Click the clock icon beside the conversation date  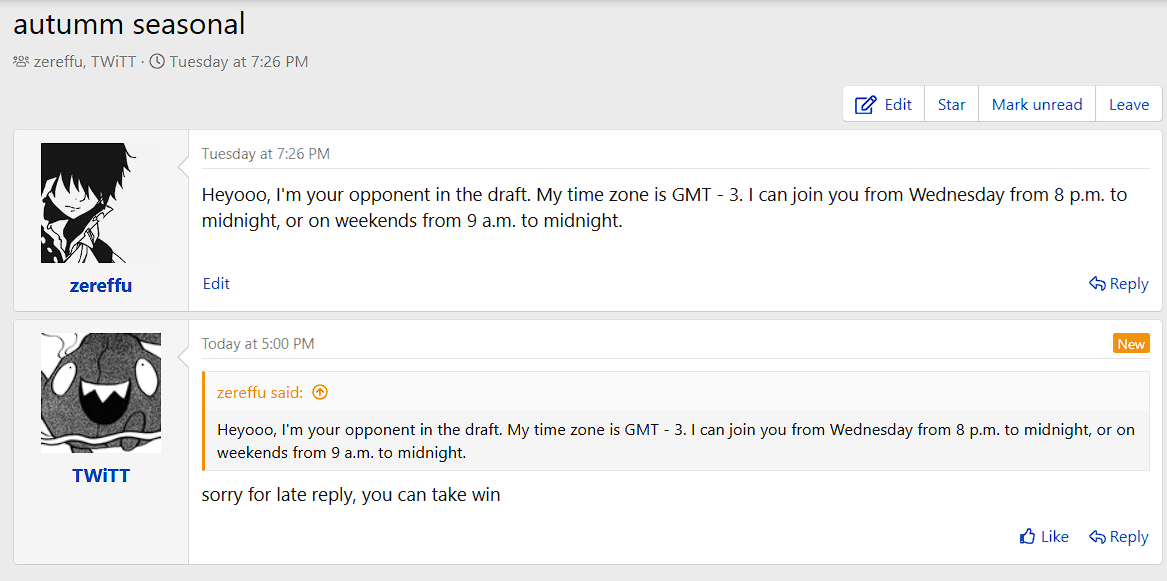tap(157, 62)
